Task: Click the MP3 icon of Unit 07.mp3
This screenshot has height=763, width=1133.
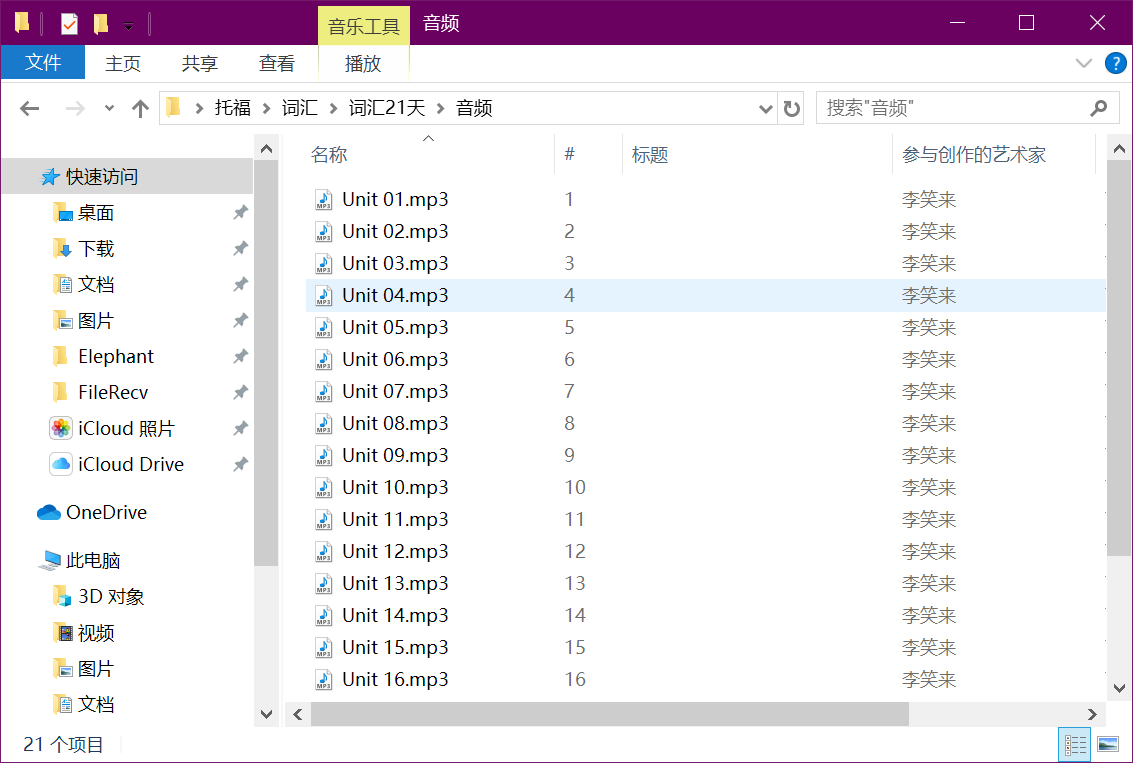Action: 323,392
